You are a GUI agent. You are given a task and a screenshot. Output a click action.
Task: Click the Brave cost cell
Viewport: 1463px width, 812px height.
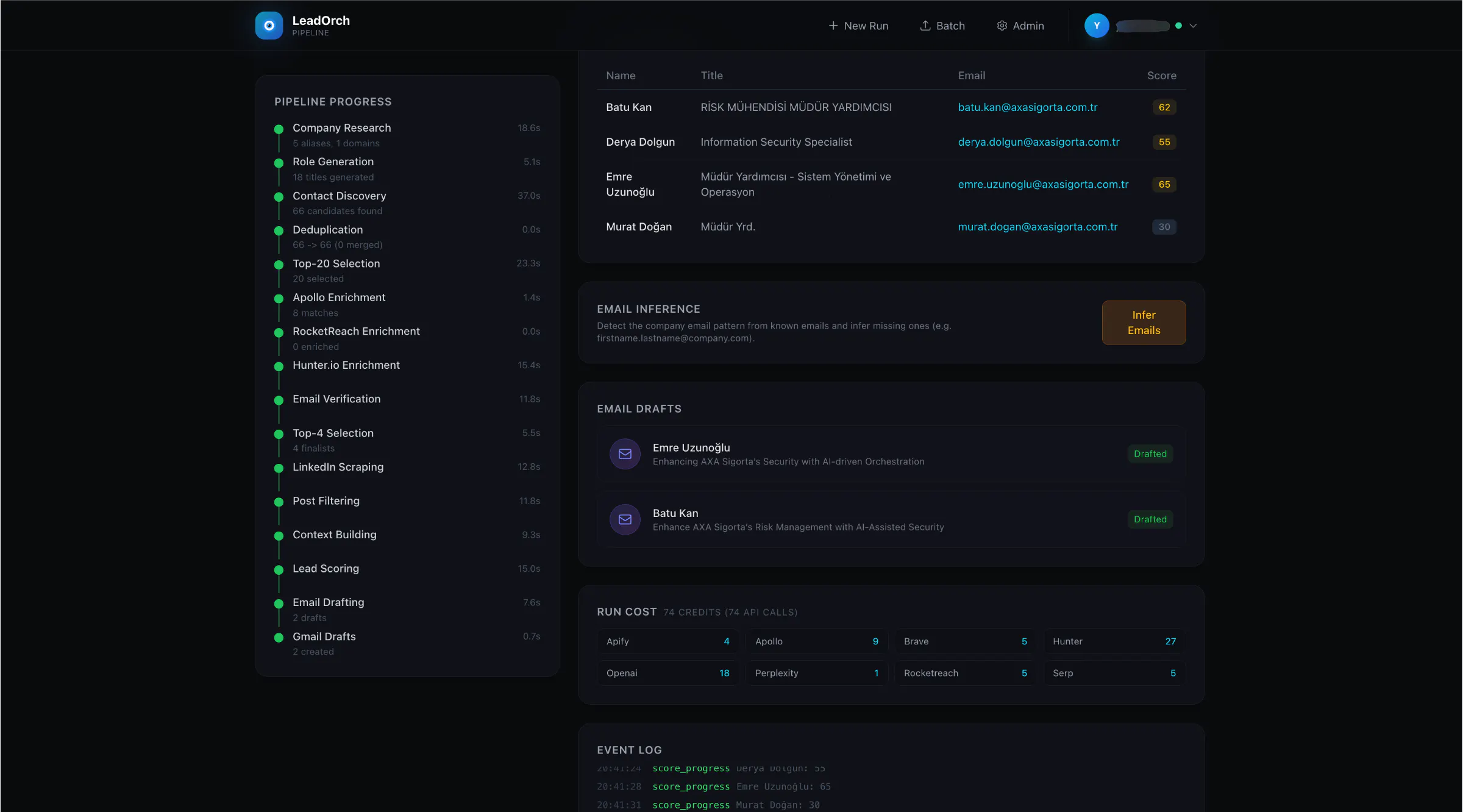(x=965, y=641)
